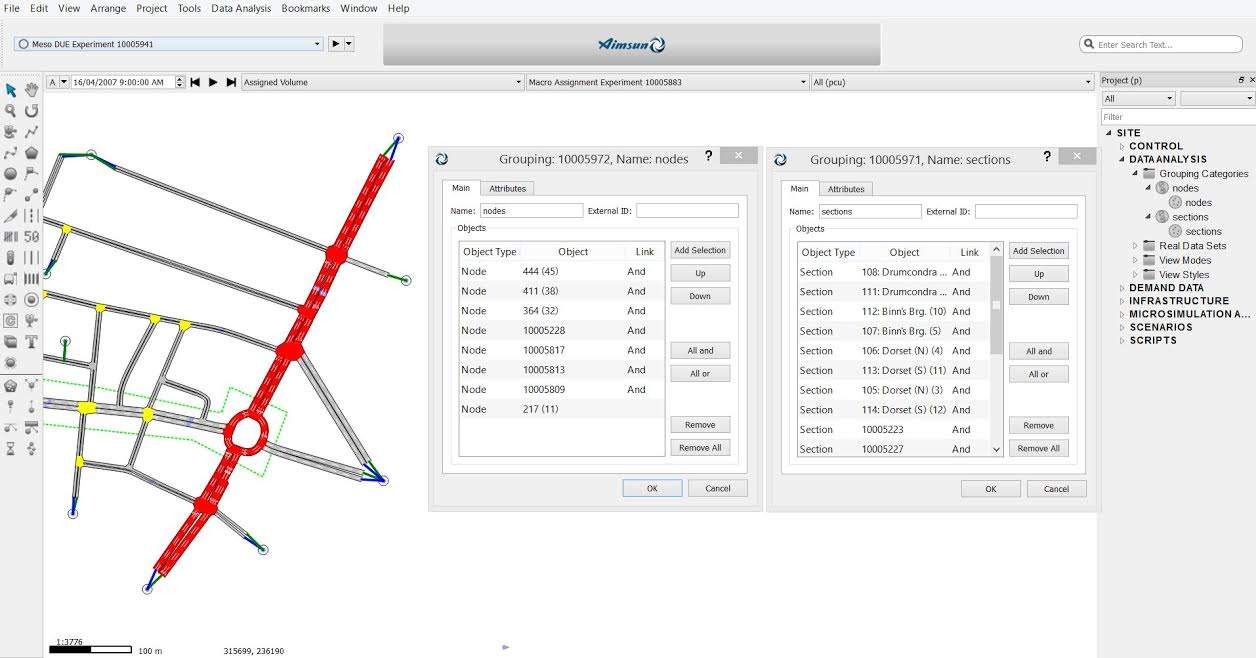Expand the INFRASTRUCTURE tree node
Screen dimensions: 1256x658
coord(1121,301)
